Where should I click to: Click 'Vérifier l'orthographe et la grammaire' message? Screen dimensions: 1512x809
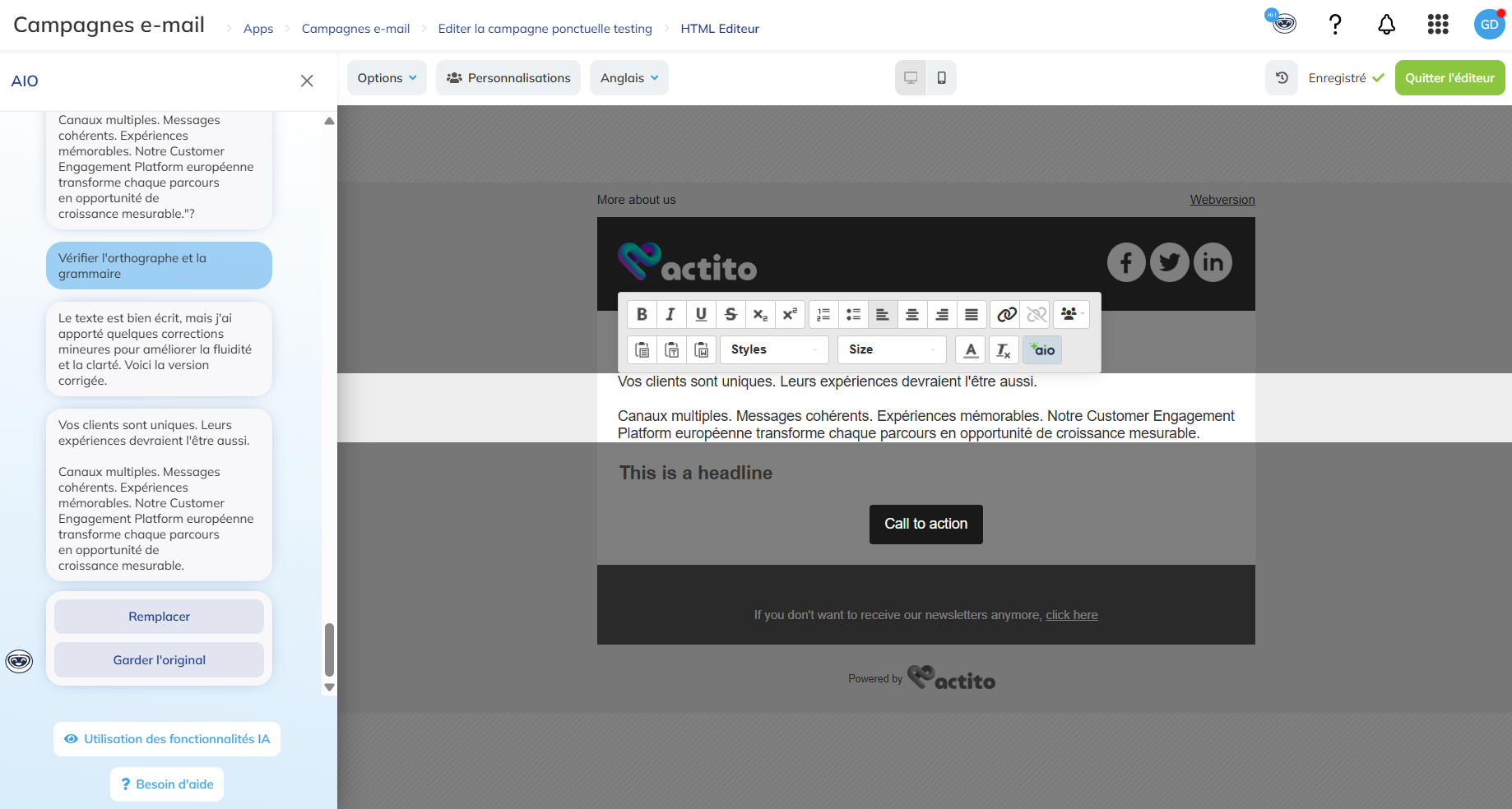pyautogui.click(x=159, y=266)
